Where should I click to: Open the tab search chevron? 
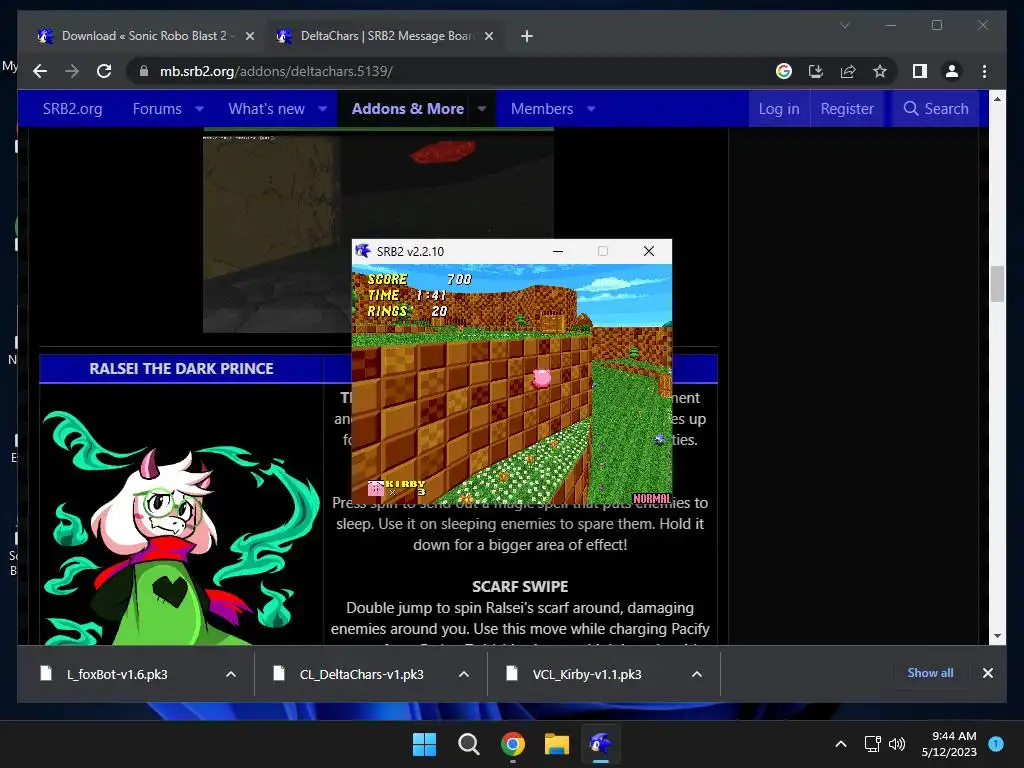click(844, 25)
